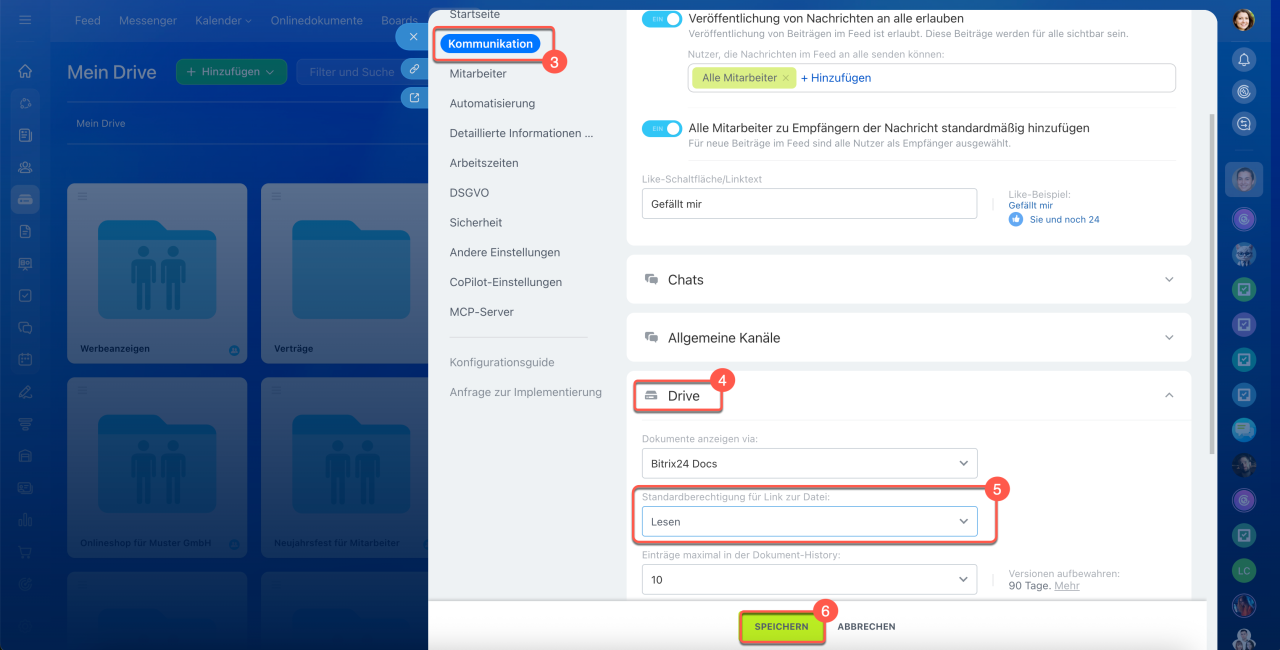The image size is (1280, 650).
Task: Open Arbeitszeiten settings section
Action: pyautogui.click(x=484, y=163)
